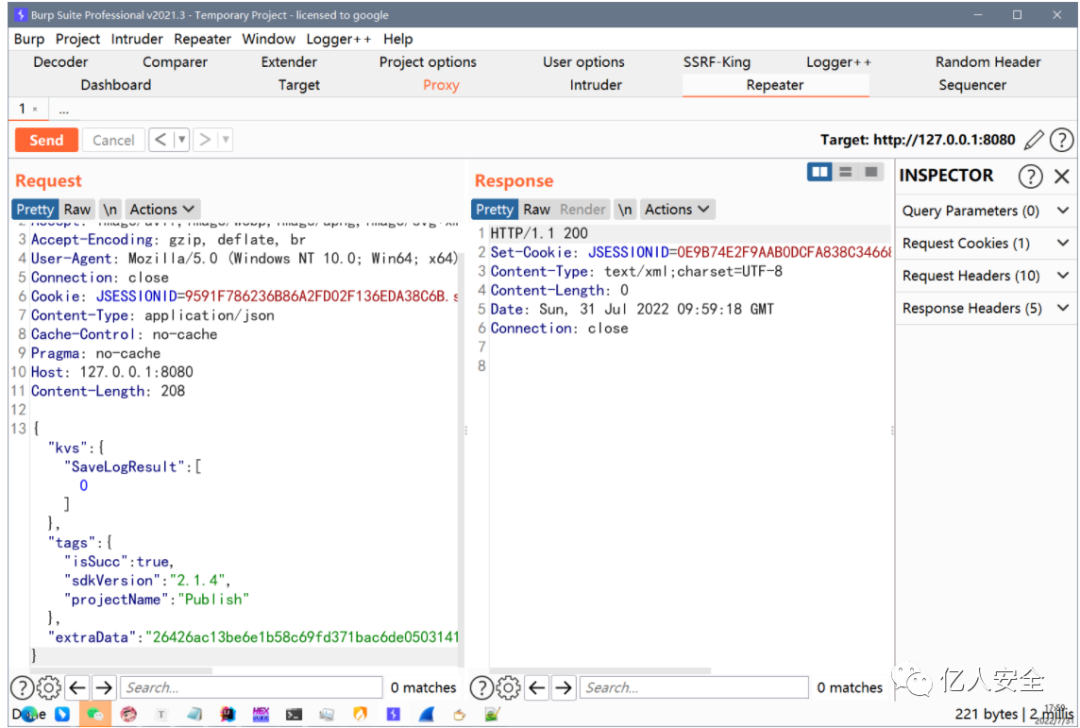The width and height of the screenshot is (1080, 728).
Task: Click the Cancel request button
Action: [x=114, y=141]
